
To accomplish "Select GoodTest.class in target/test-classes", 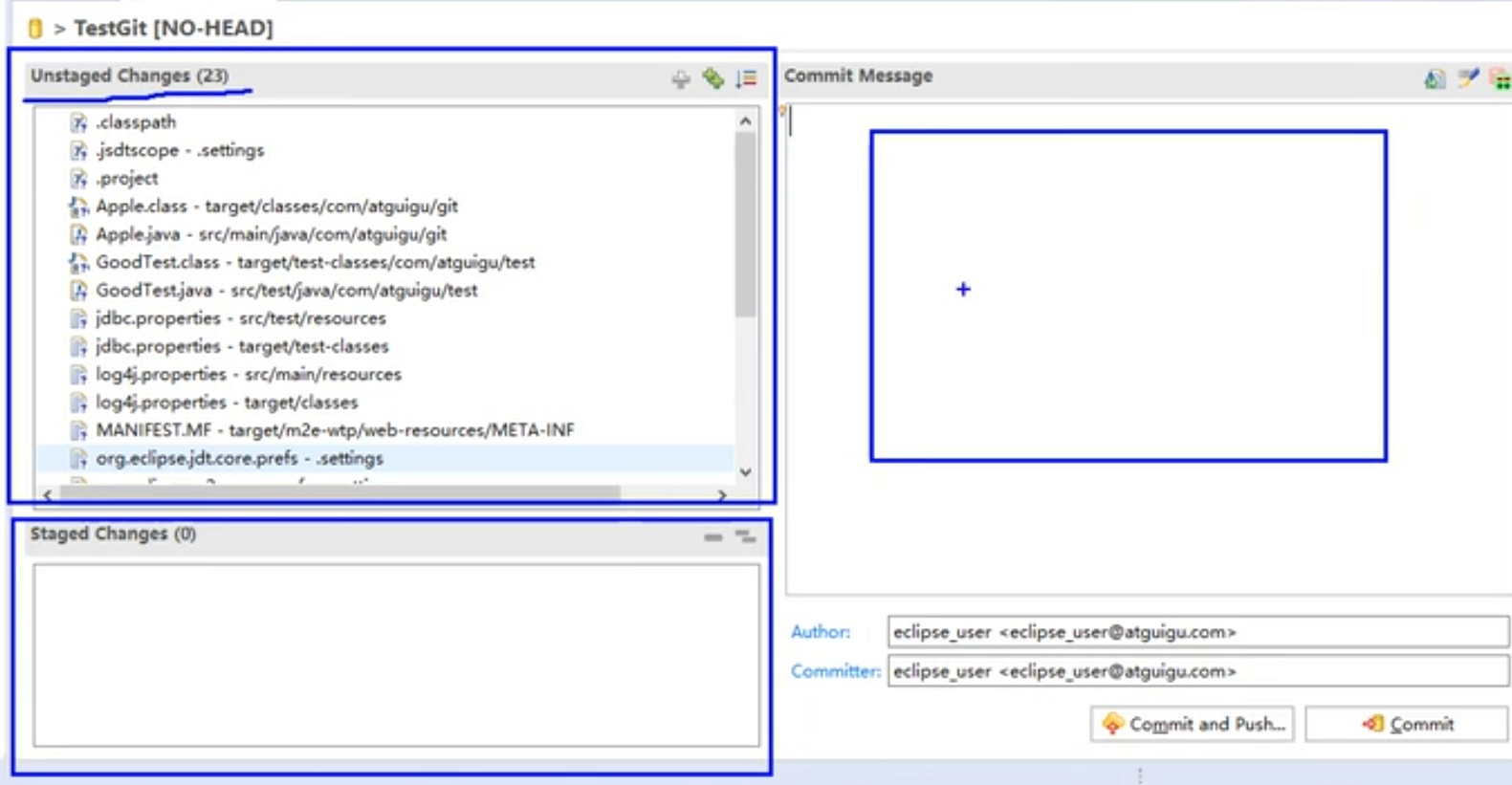I will coord(316,262).
